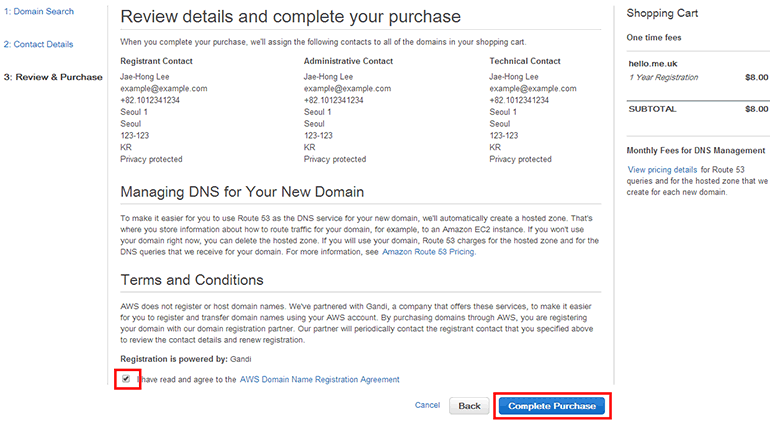The height and width of the screenshot is (422, 770).
Task: Open AWS Domain Name Registration Agreement
Action: [319, 380]
